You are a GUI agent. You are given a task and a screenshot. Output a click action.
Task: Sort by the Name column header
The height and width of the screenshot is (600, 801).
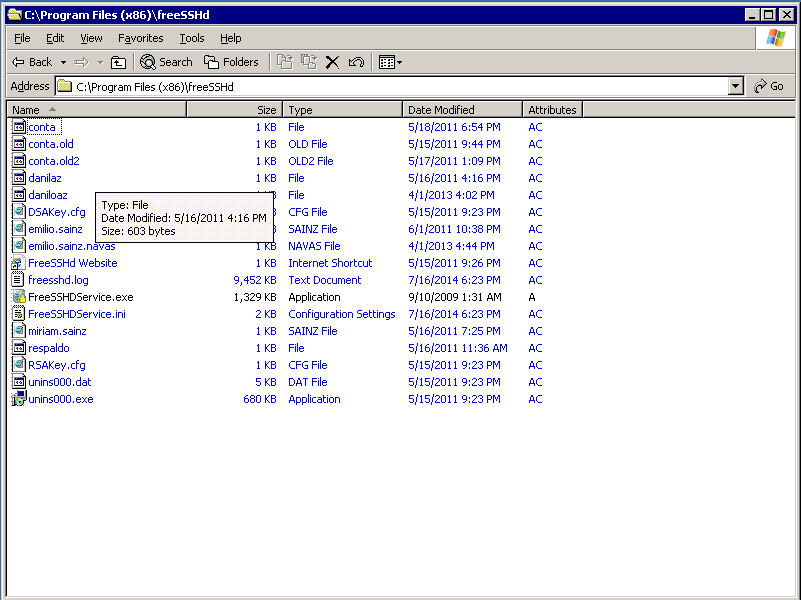(97, 110)
